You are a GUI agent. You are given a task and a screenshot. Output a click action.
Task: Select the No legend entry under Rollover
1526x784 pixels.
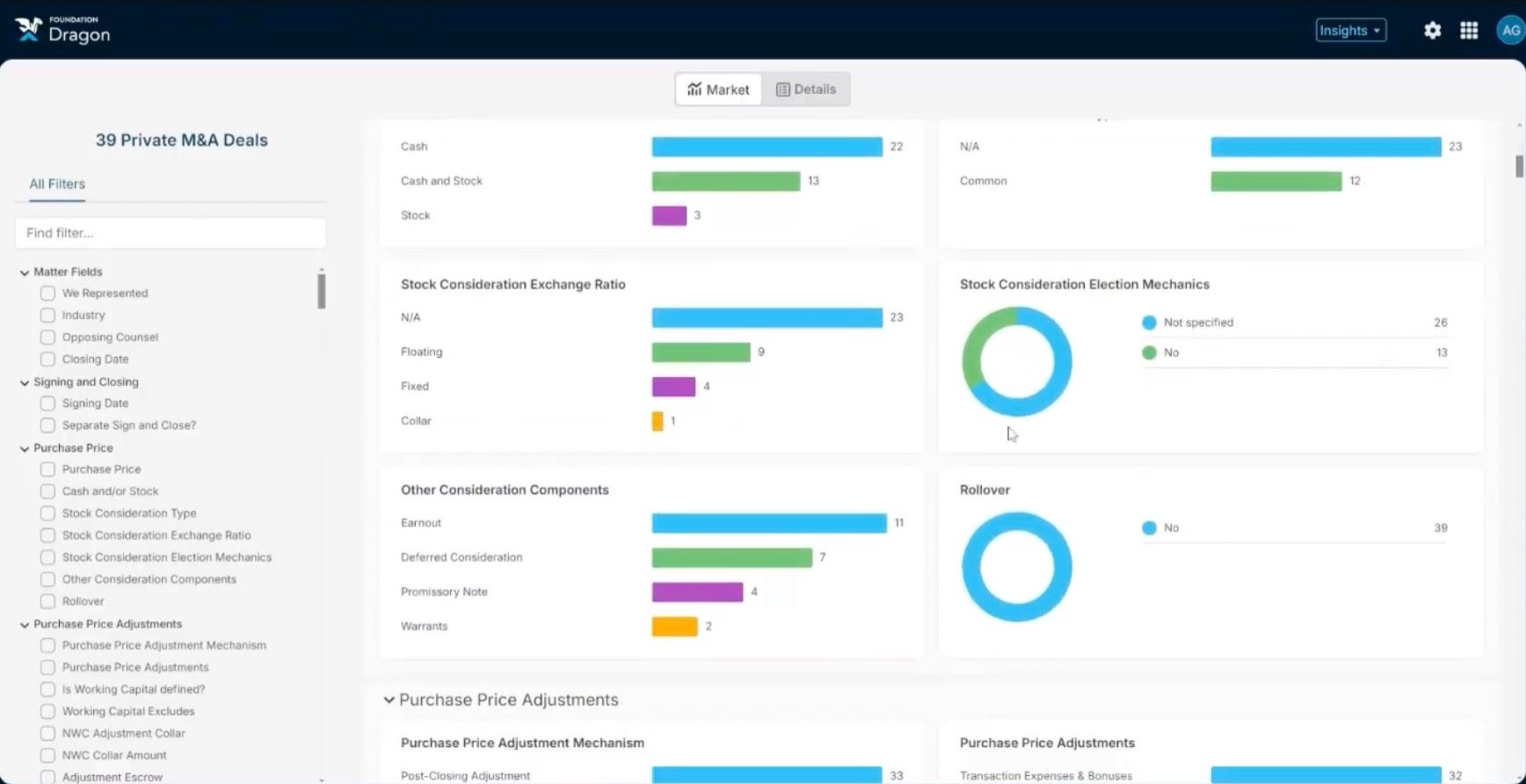(1294, 528)
